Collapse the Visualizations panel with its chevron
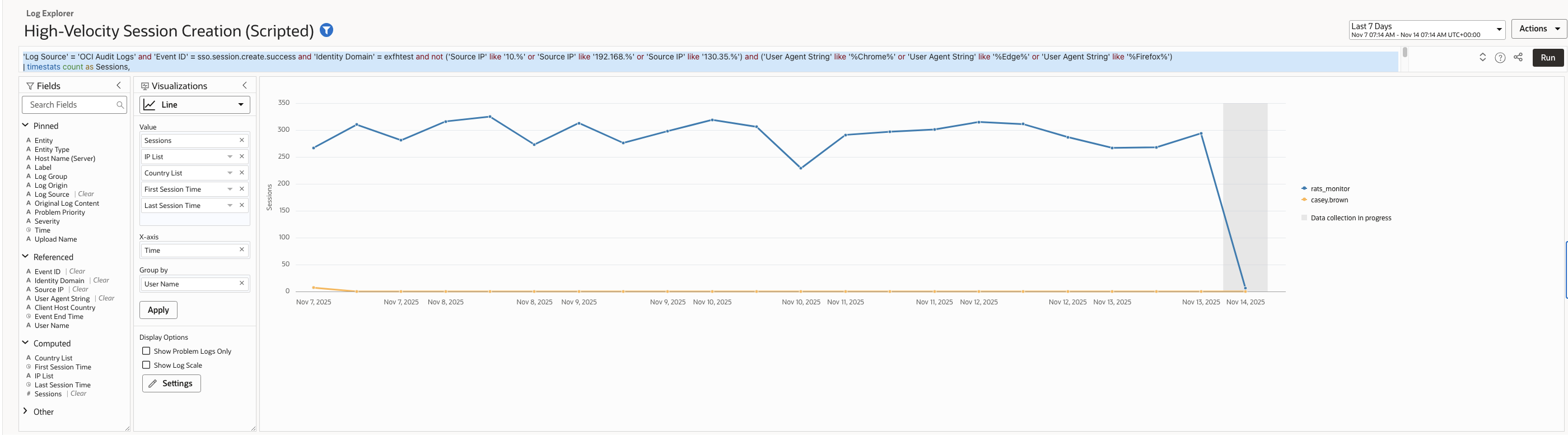Image resolution: width=1568 pixels, height=435 pixels. click(x=245, y=86)
